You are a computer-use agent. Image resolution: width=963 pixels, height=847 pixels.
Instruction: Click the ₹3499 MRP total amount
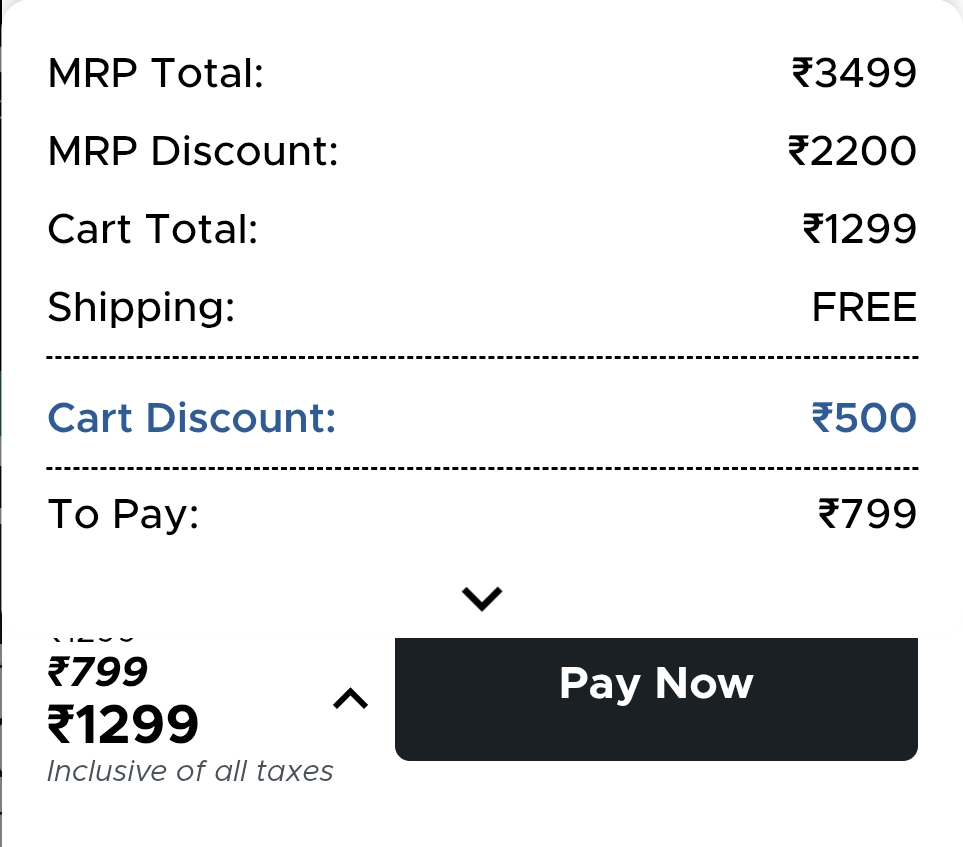click(x=854, y=74)
